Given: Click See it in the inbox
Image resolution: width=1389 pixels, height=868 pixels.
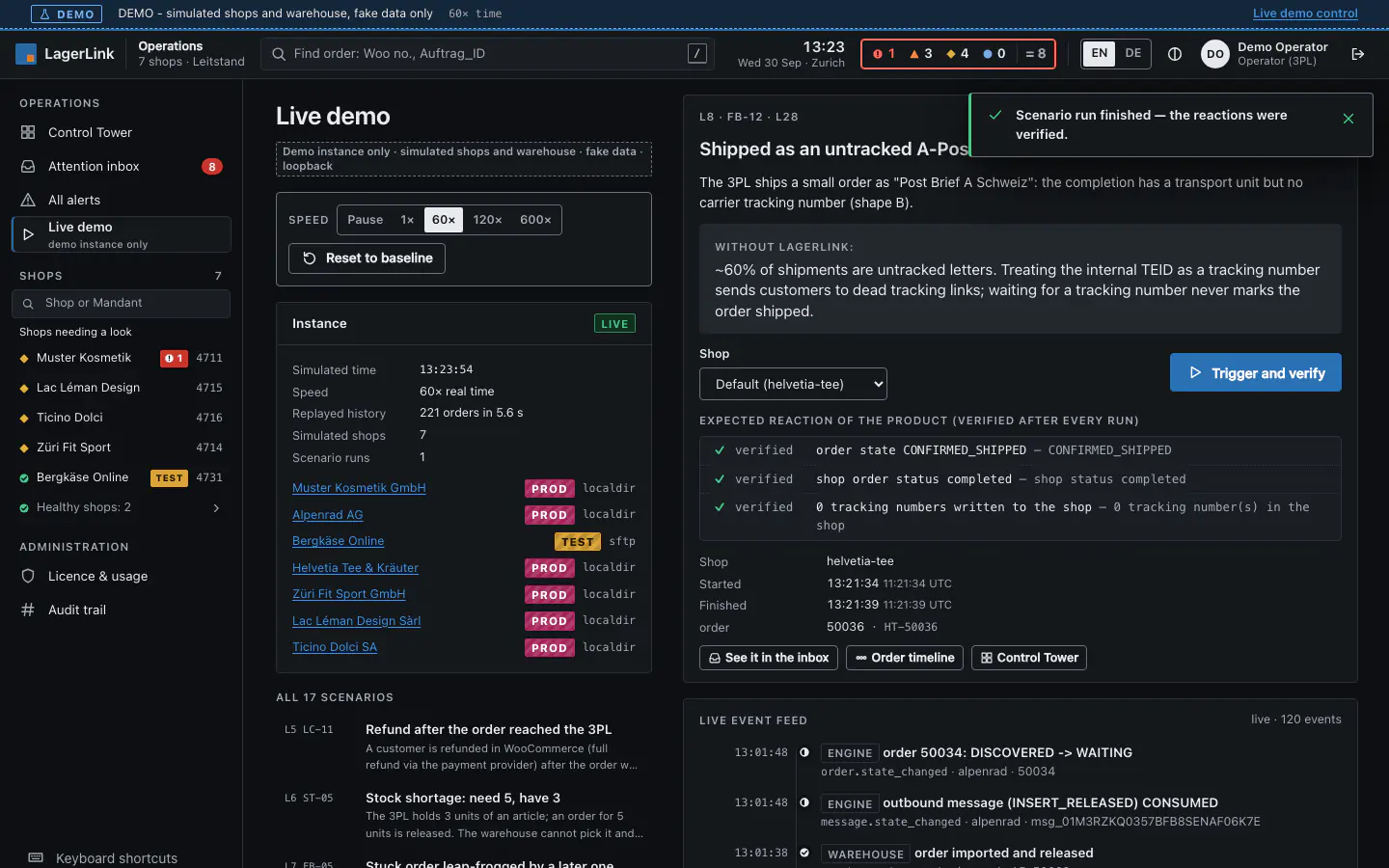Looking at the screenshot, I should (769, 658).
